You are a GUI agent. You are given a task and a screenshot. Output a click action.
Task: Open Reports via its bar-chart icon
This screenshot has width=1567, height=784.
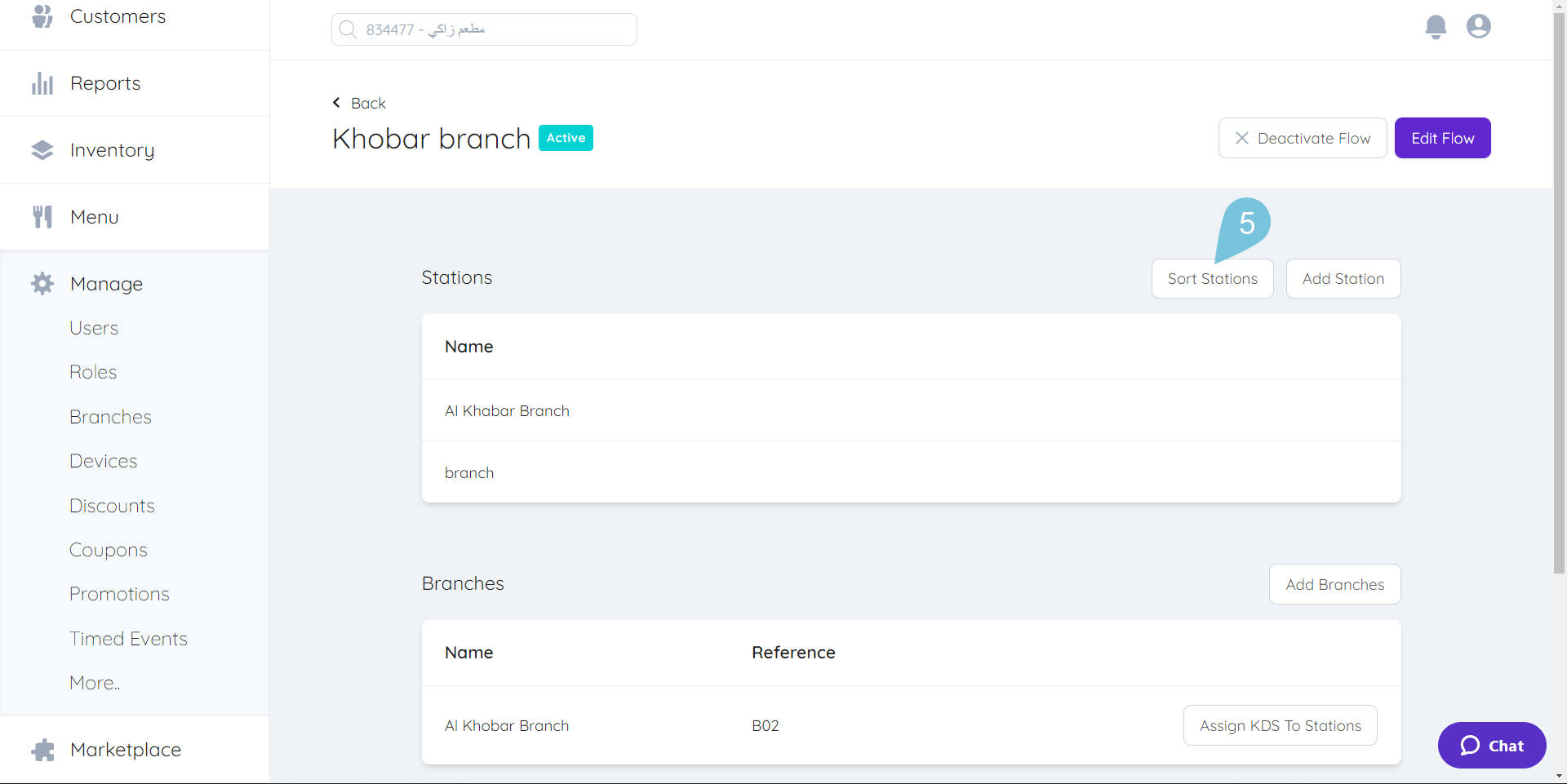click(x=42, y=82)
